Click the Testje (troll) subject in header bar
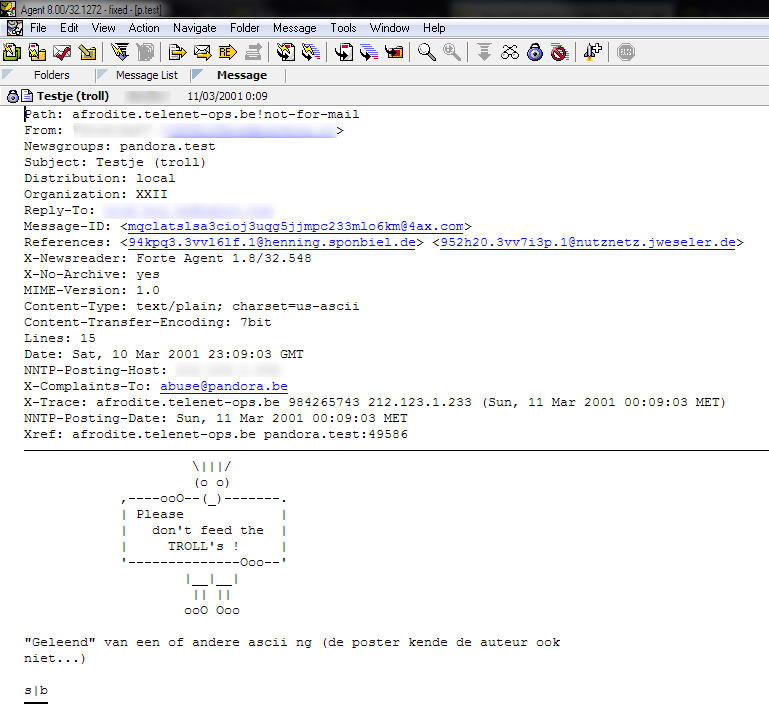769x728 pixels. click(73, 96)
